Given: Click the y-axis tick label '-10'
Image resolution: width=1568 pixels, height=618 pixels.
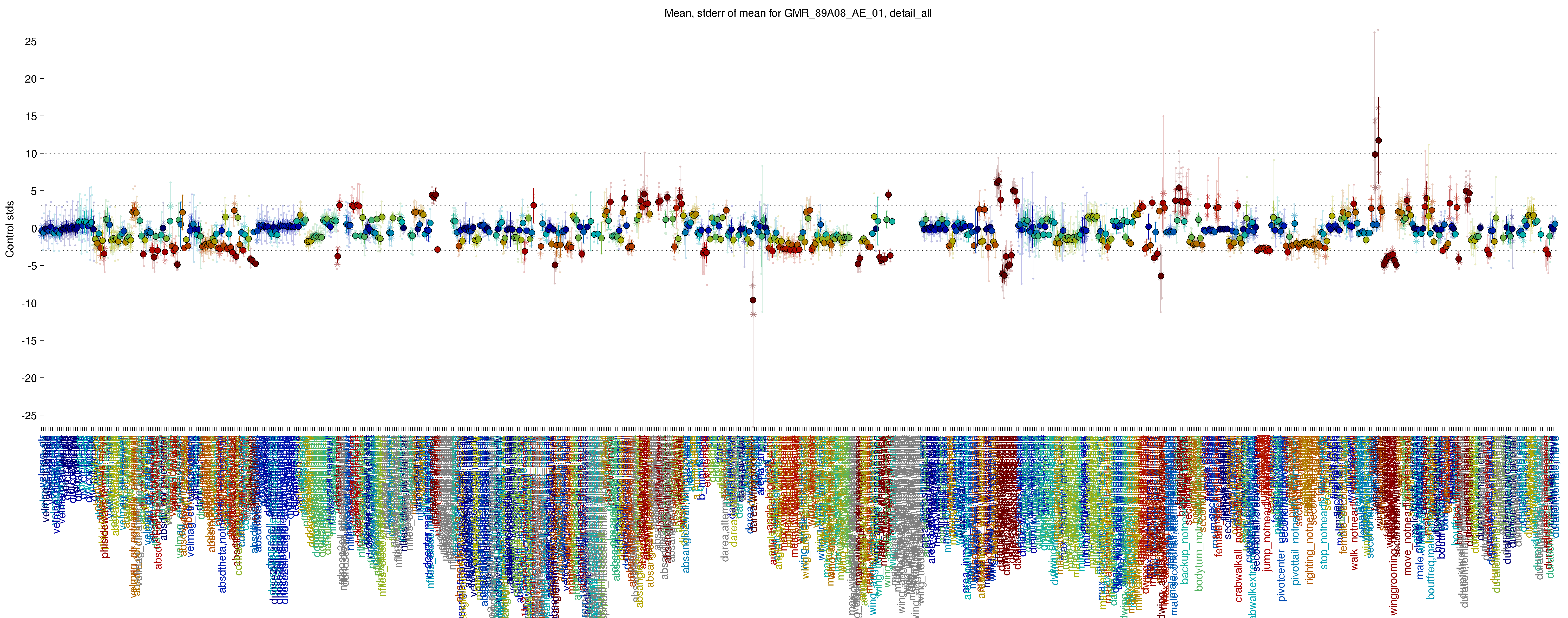Looking at the screenshot, I should 29,303.
